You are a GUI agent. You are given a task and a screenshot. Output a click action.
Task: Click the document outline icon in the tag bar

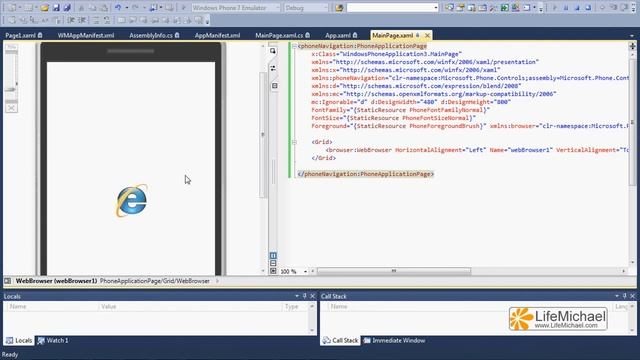[x=8, y=281]
